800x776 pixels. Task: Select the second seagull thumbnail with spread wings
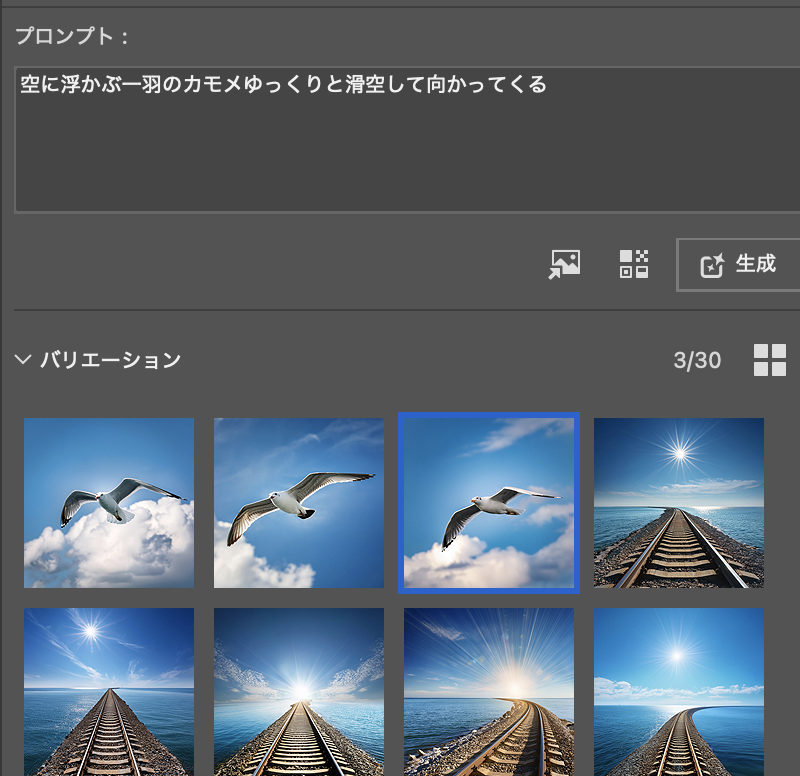click(299, 503)
